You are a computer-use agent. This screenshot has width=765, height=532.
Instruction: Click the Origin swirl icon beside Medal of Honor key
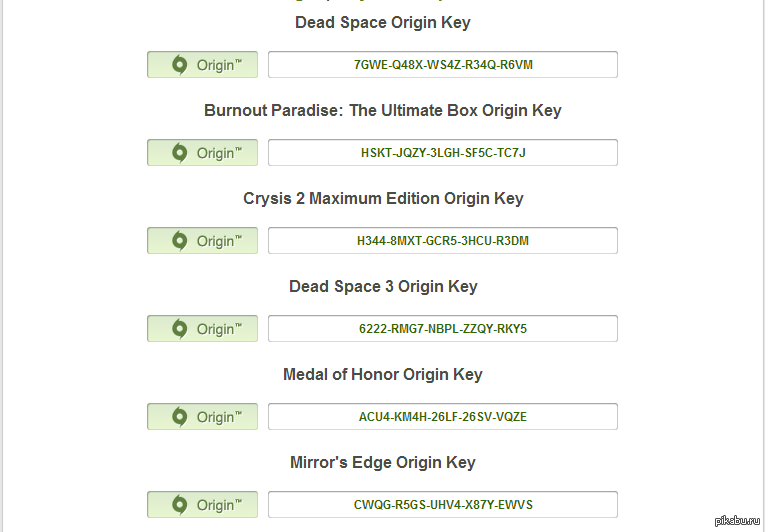click(x=180, y=416)
